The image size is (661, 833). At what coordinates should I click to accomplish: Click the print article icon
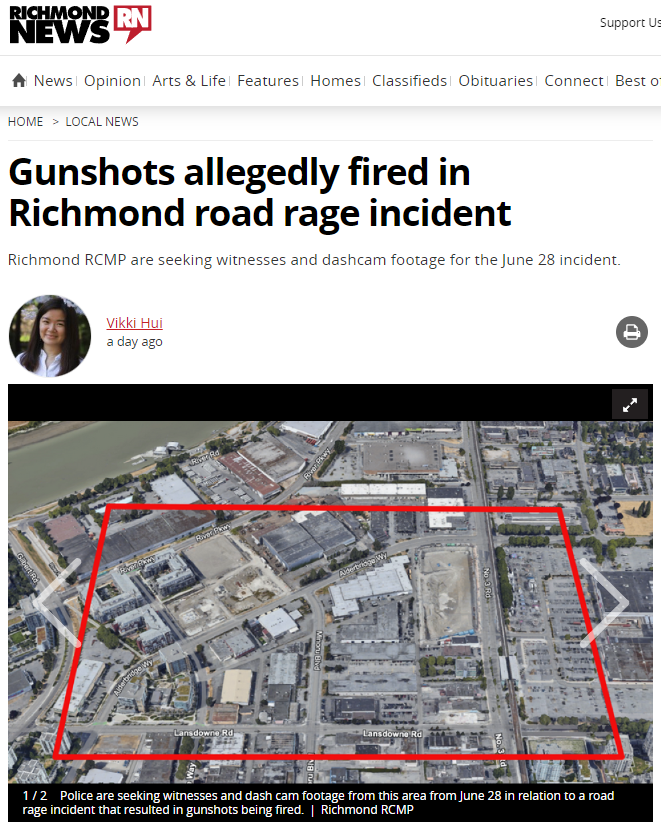(x=631, y=332)
